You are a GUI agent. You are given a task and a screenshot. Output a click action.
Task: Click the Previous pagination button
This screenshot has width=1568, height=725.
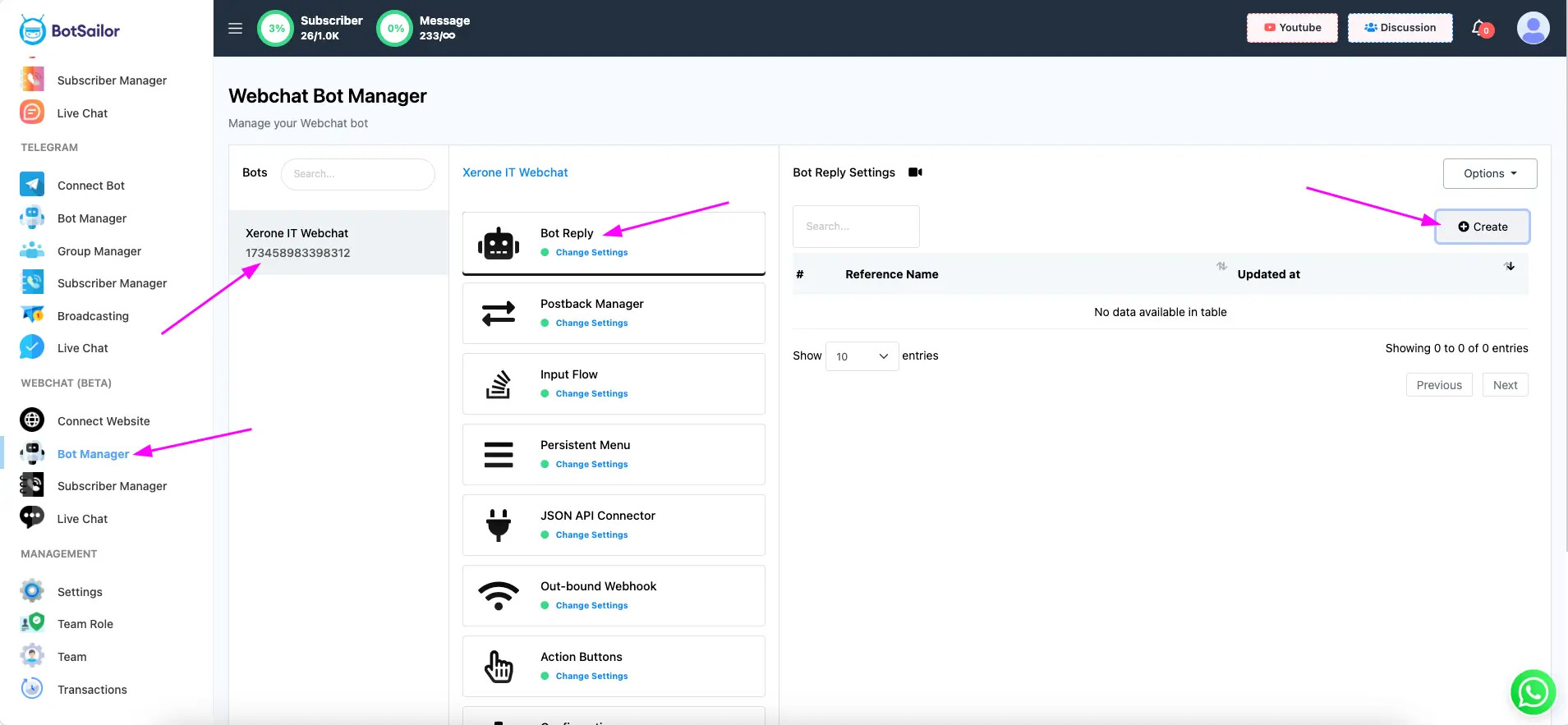1439,385
